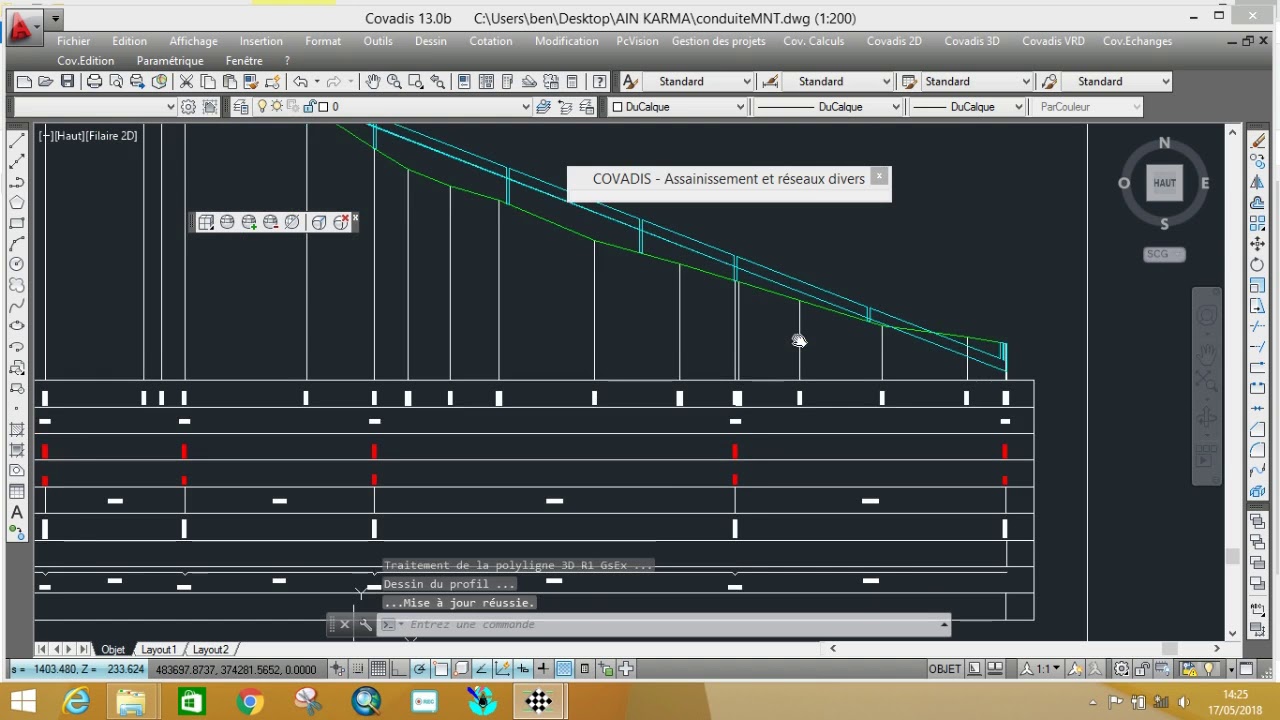Select the Rectangle drawing tool
This screenshot has width=1280, height=720.
click(x=17, y=223)
